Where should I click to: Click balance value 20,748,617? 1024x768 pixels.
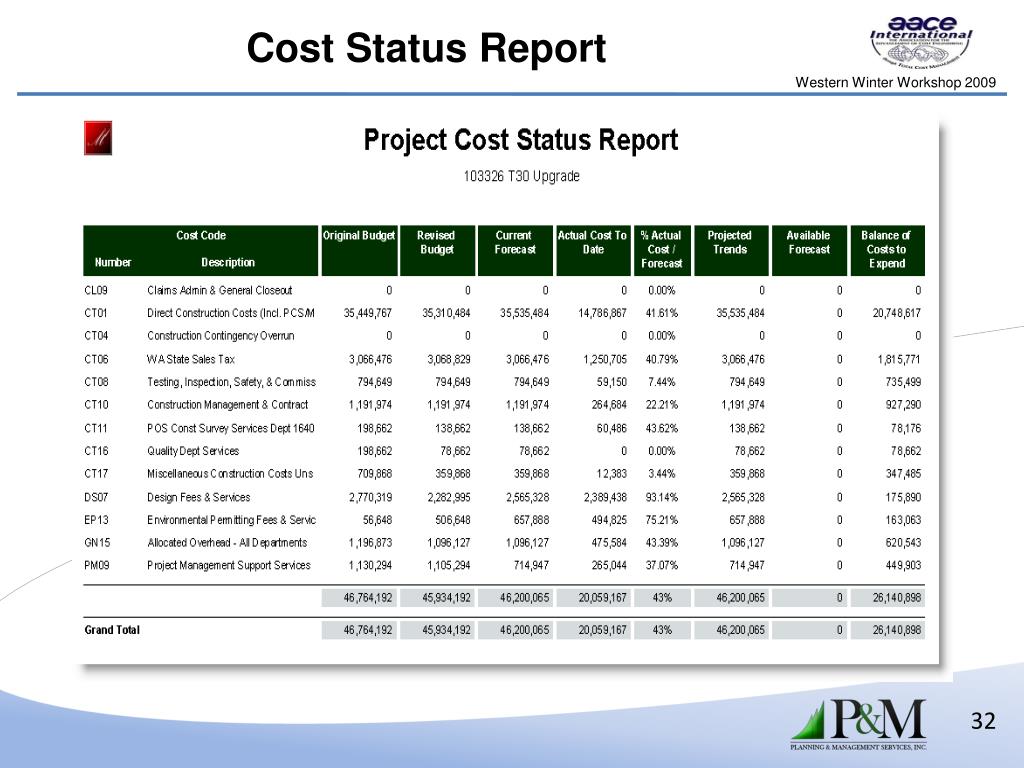(897, 313)
